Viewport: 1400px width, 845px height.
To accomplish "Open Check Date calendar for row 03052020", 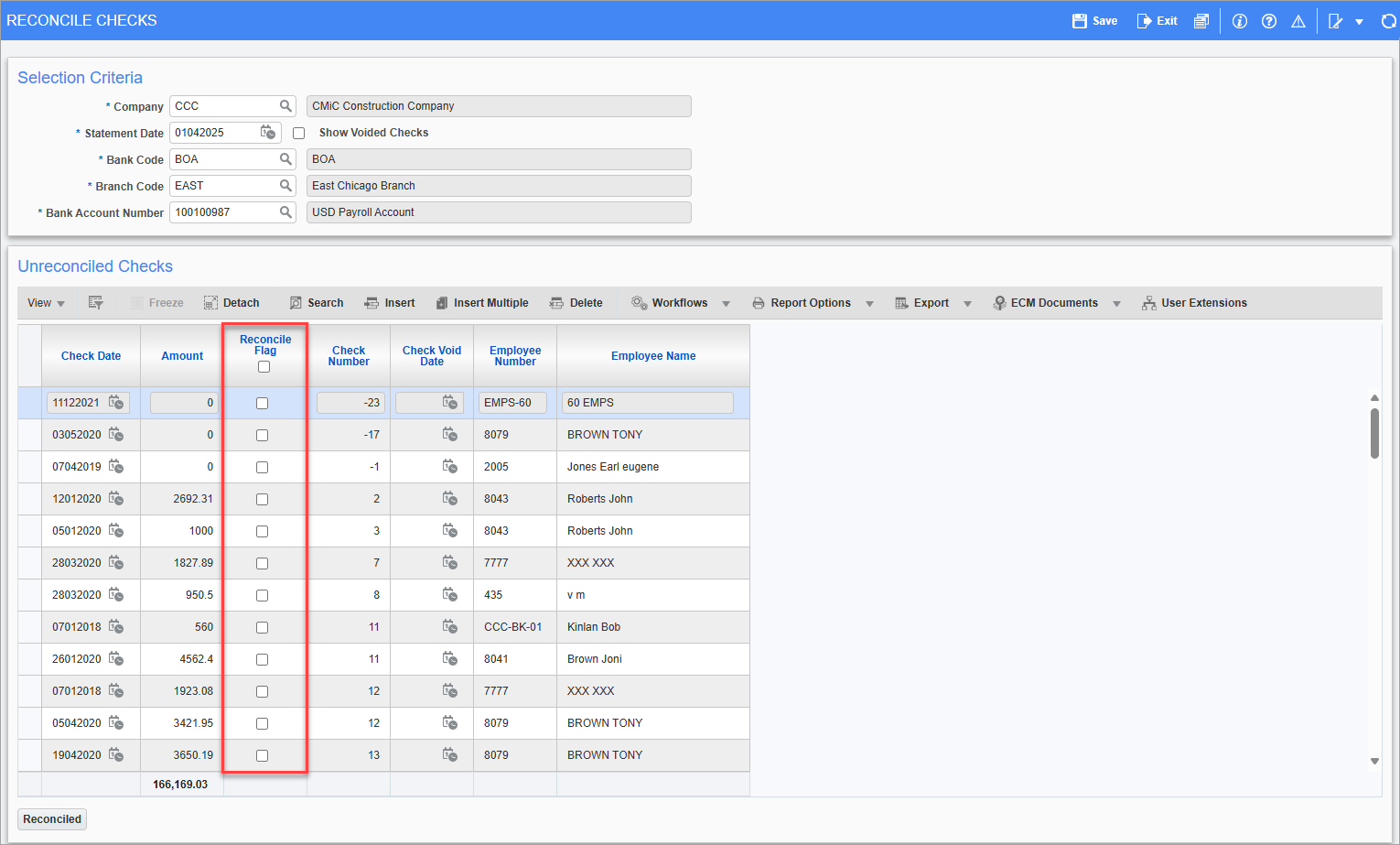I will [x=116, y=435].
